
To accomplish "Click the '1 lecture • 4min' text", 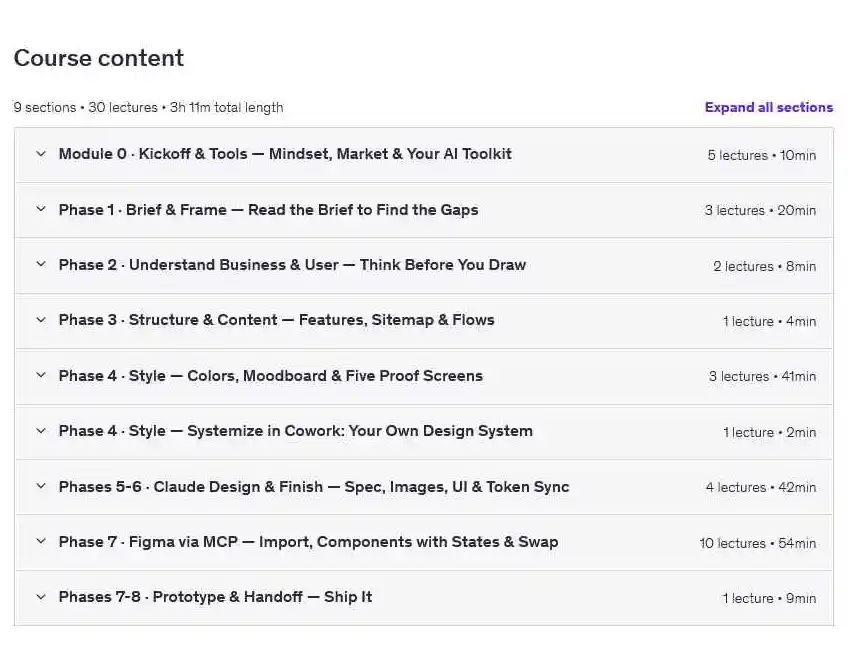I will click(769, 321).
